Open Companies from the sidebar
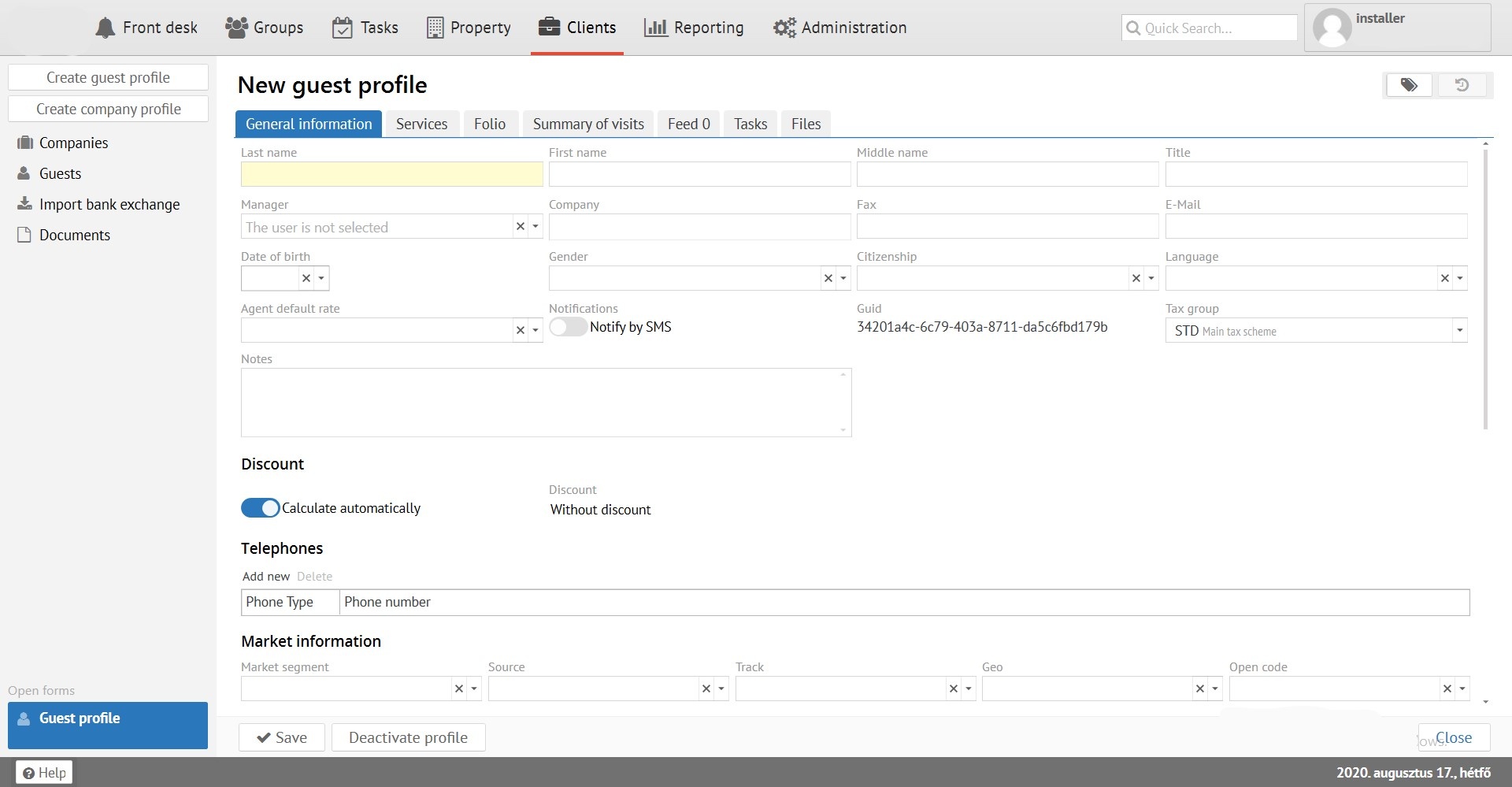The width and height of the screenshot is (1512, 787). click(x=73, y=143)
